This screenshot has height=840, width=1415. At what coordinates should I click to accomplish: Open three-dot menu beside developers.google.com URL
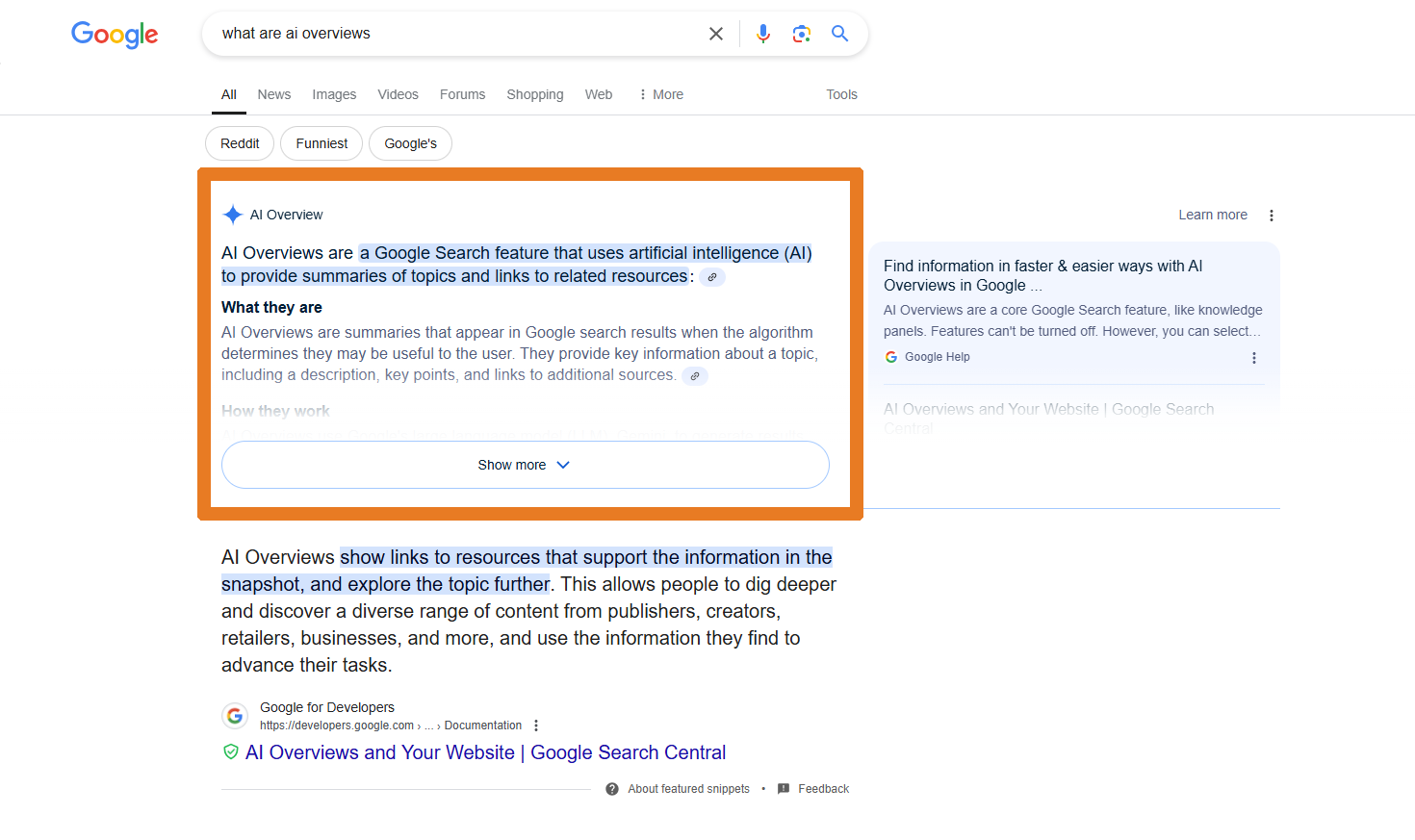click(536, 725)
